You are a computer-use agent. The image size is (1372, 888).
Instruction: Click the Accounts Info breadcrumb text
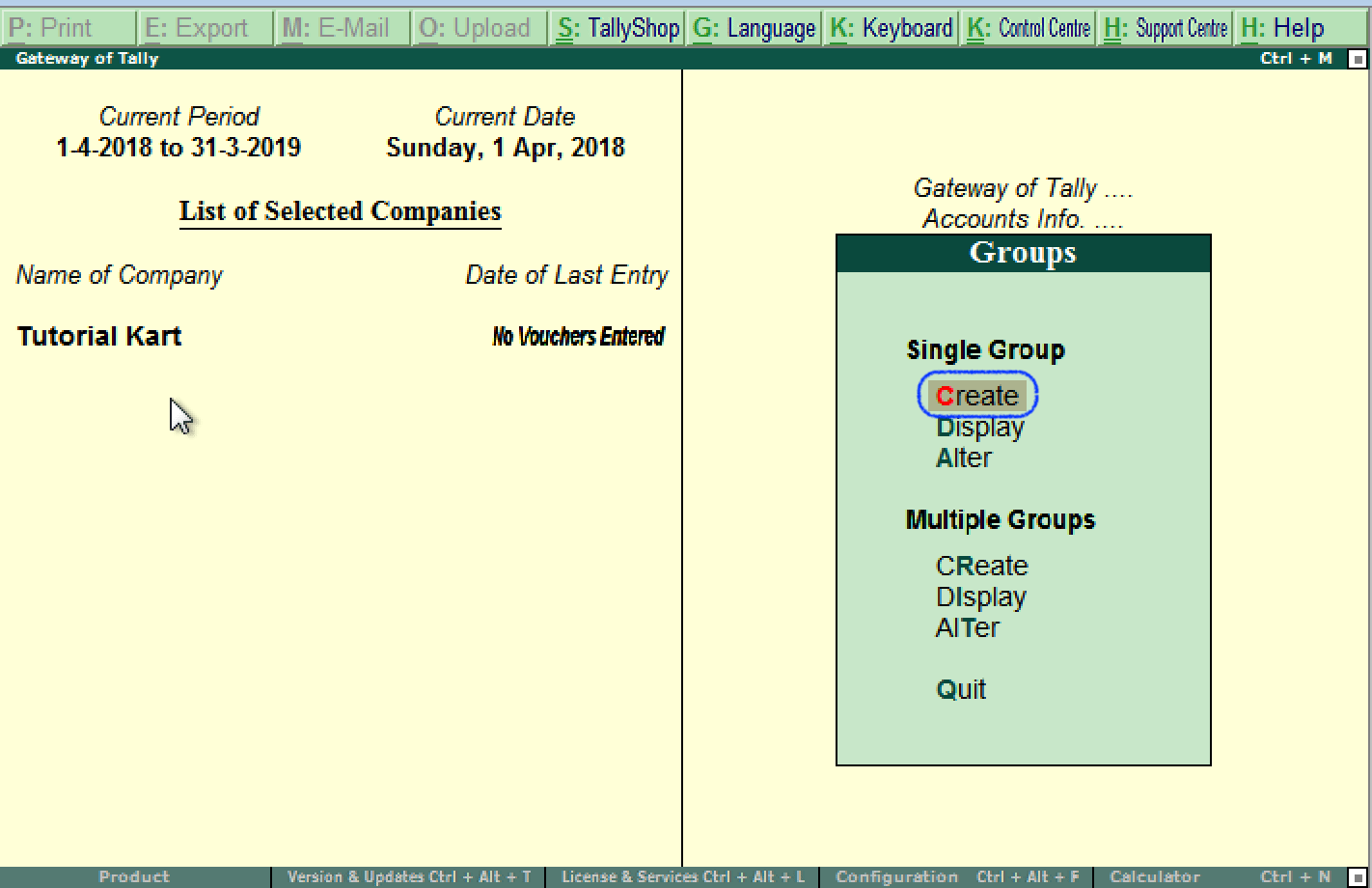tap(1023, 219)
